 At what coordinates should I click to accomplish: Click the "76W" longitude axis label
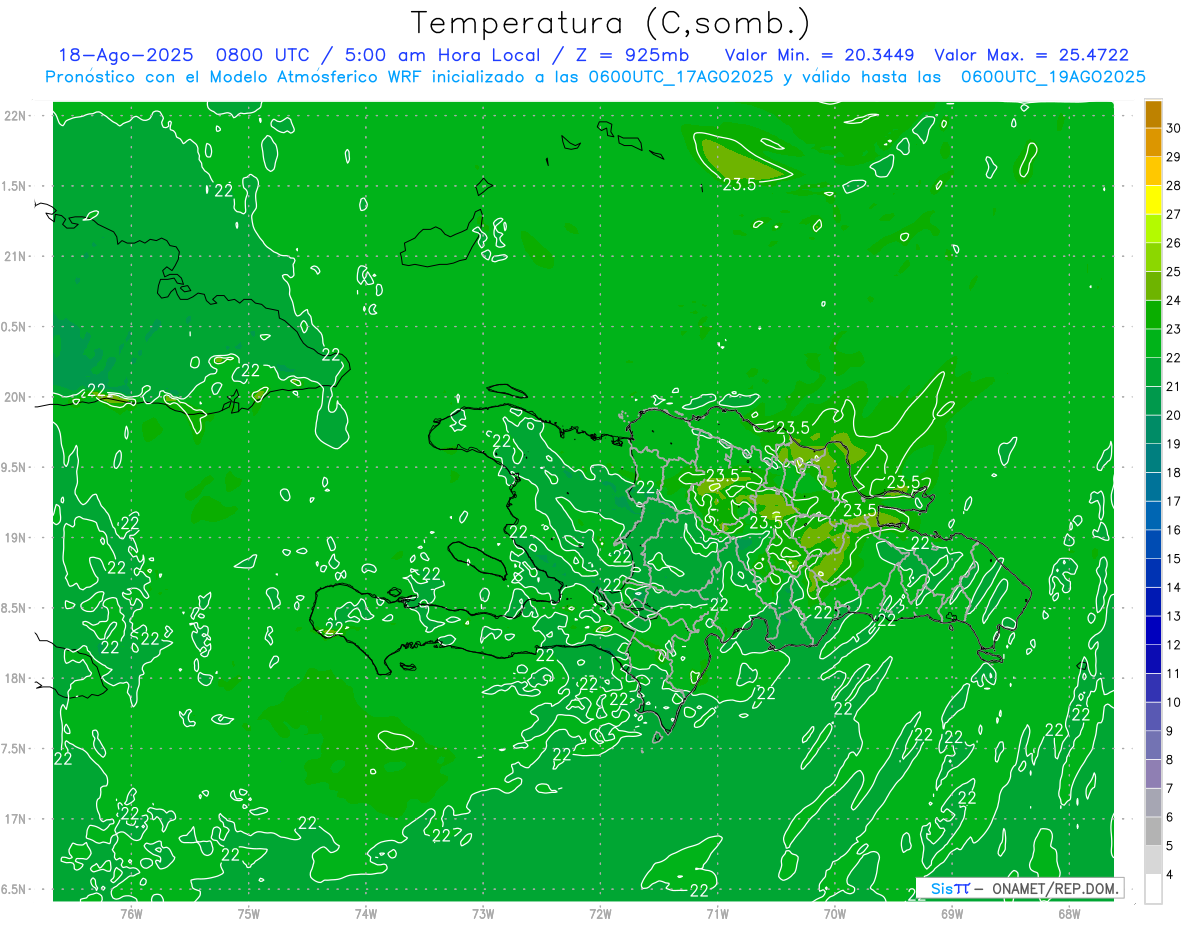coord(131,913)
